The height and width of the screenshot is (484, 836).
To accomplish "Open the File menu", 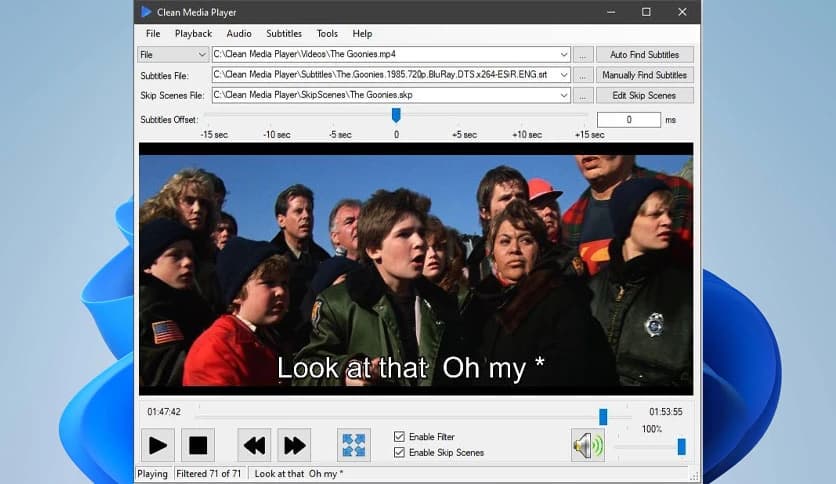I will tap(153, 34).
